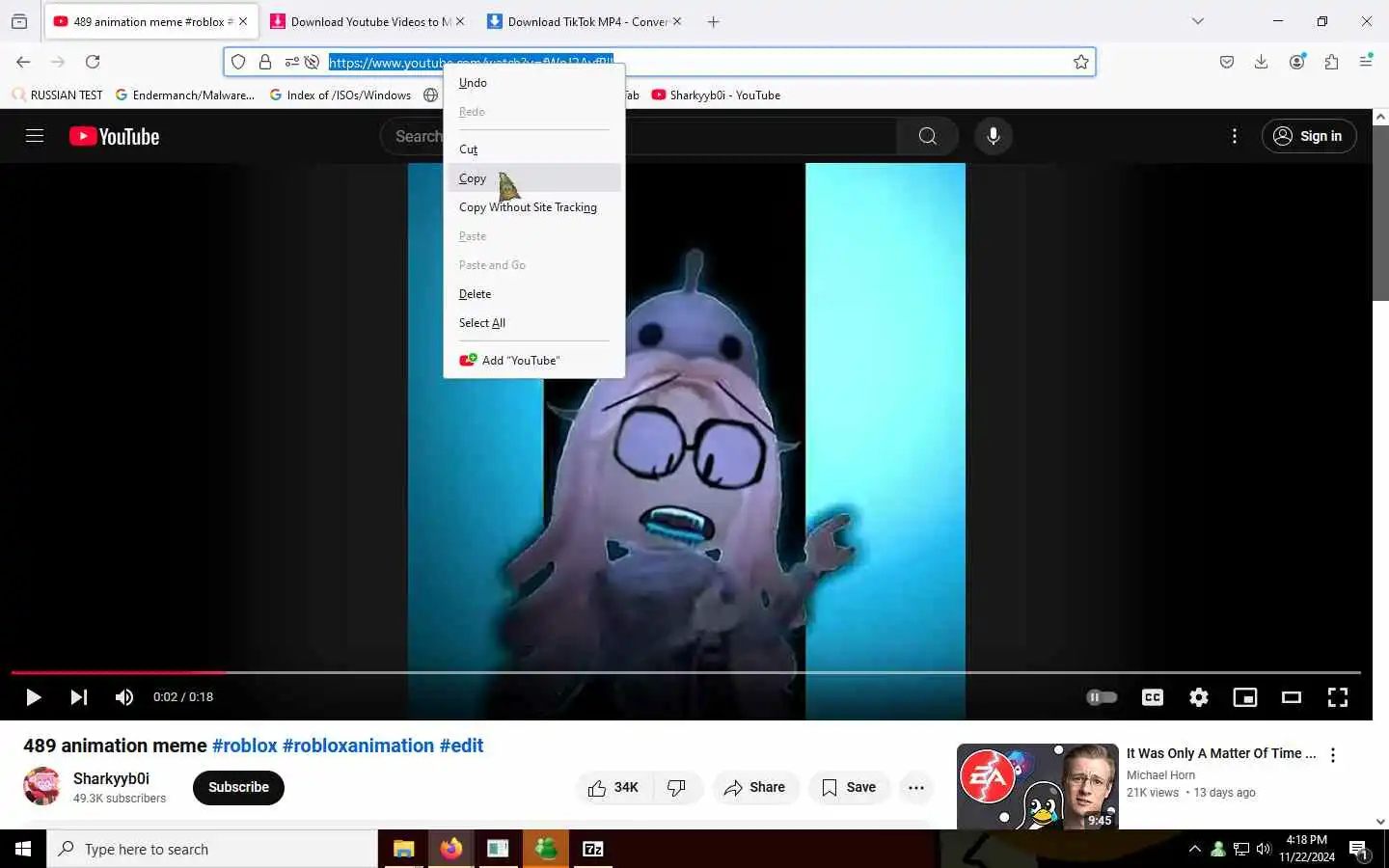Choose Select All from context menu
Screen dimensions: 1389x868
pyautogui.click(x=532, y=323)
